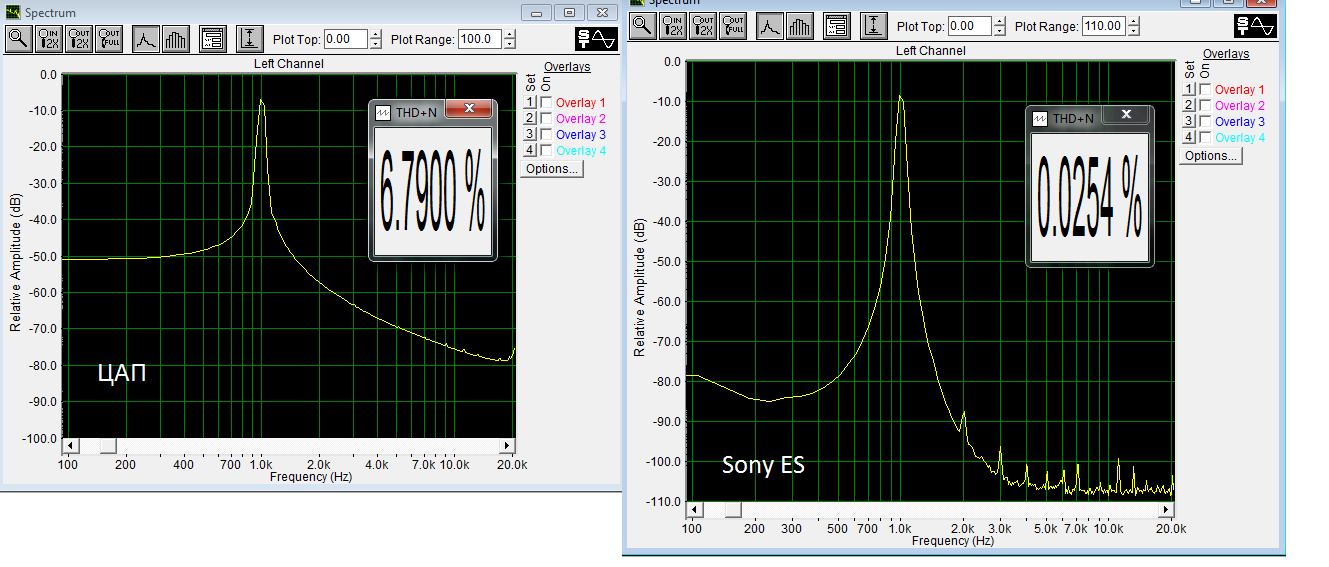Enable Overlay 3 checkbox in right window
1329x567 pixels.
tap(1205, 122)
